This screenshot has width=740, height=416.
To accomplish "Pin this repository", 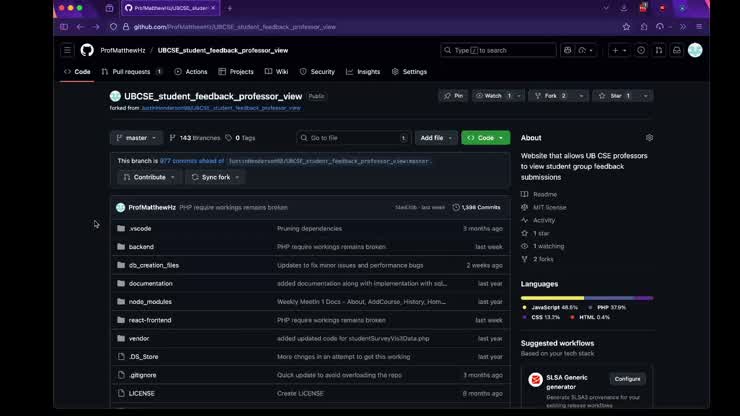I will (x=453, y=96).
